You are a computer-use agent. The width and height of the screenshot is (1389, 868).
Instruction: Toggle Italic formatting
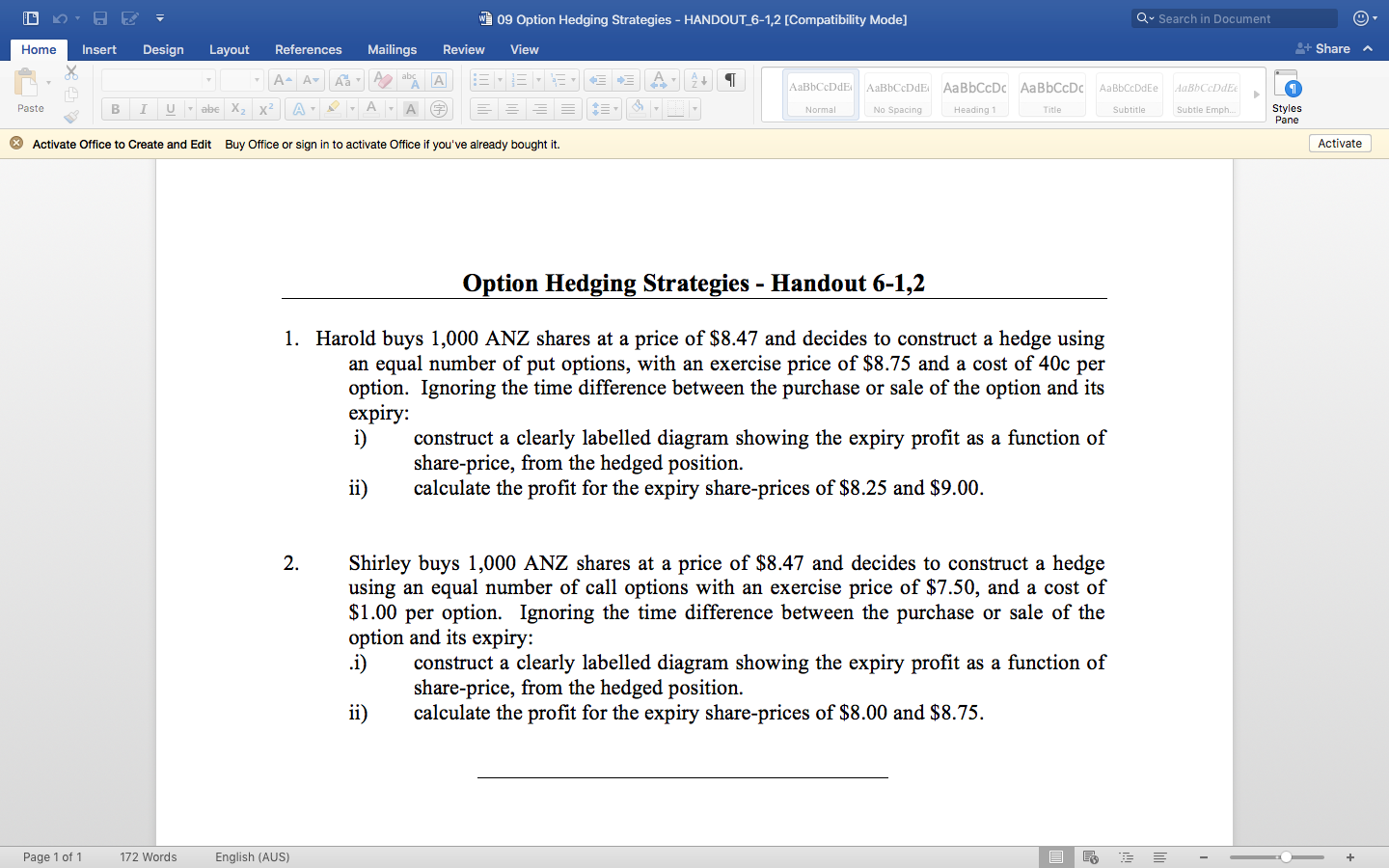(143, 109)
